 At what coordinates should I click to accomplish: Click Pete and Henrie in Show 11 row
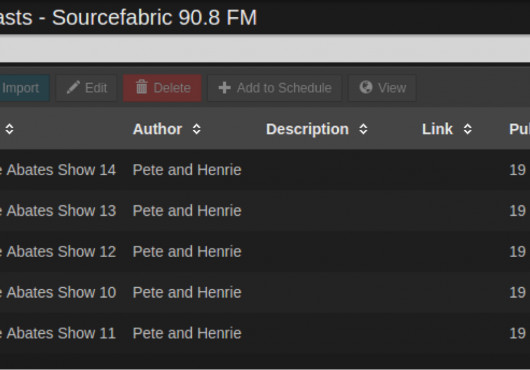pos(187,333)
